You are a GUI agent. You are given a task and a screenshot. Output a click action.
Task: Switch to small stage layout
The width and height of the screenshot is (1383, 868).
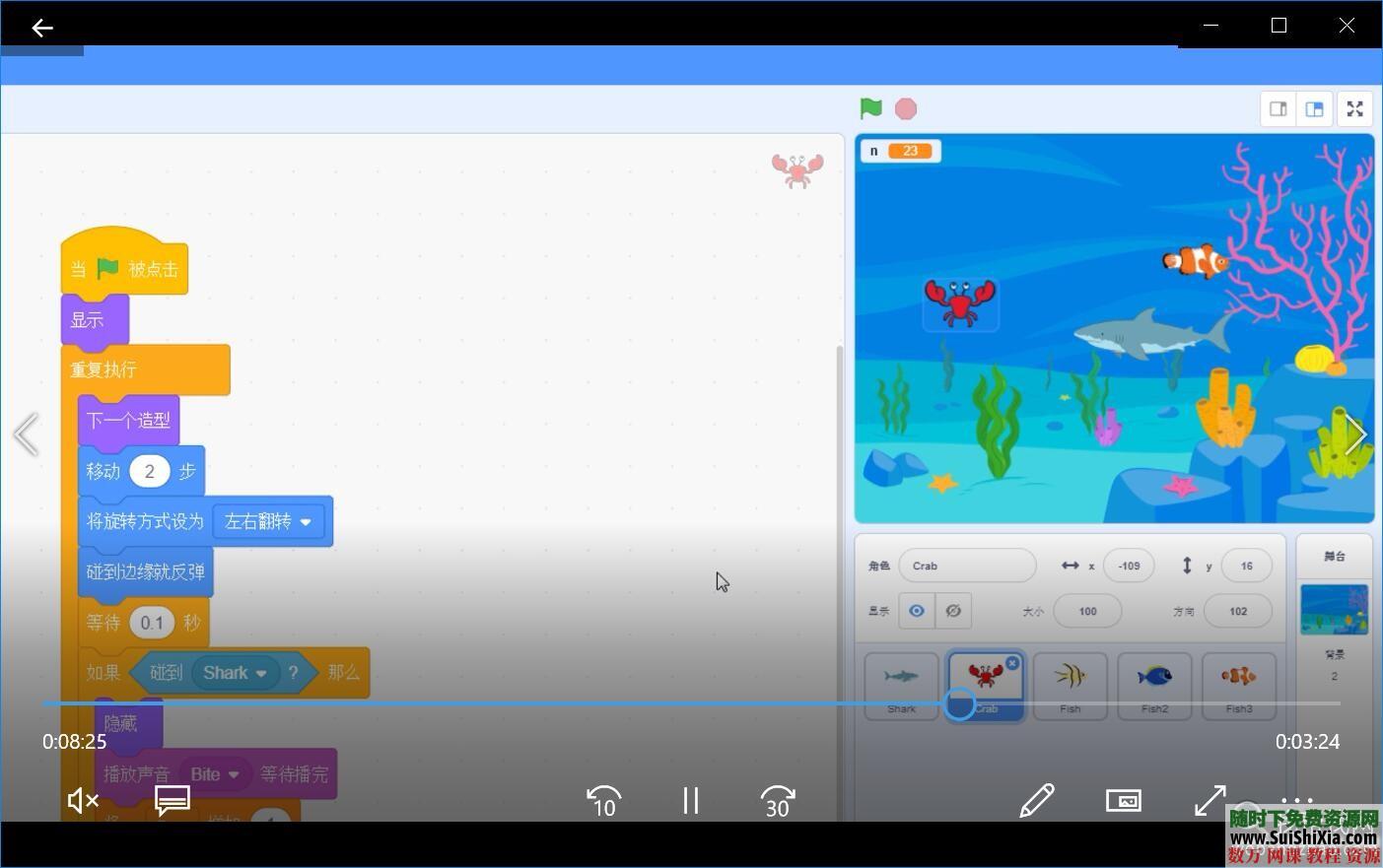tap(1279, 109)
